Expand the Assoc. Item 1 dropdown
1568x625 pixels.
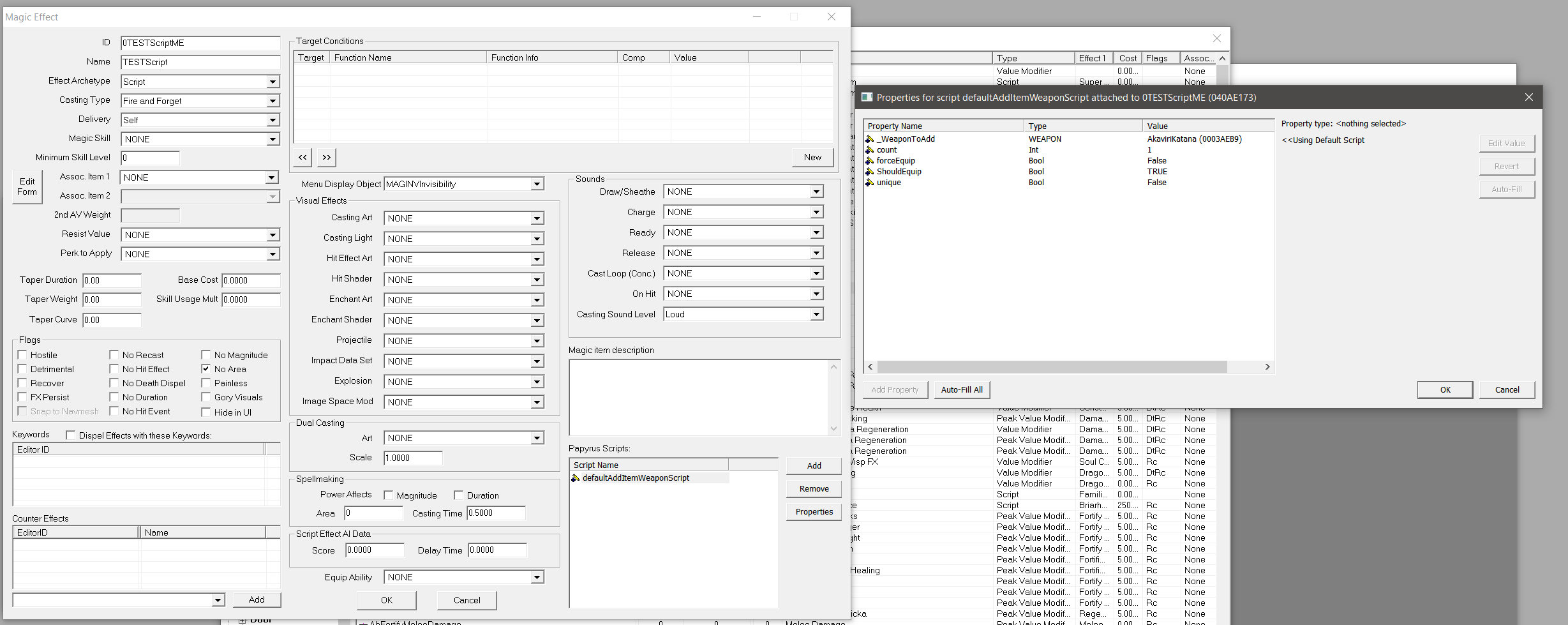[271, 177]
